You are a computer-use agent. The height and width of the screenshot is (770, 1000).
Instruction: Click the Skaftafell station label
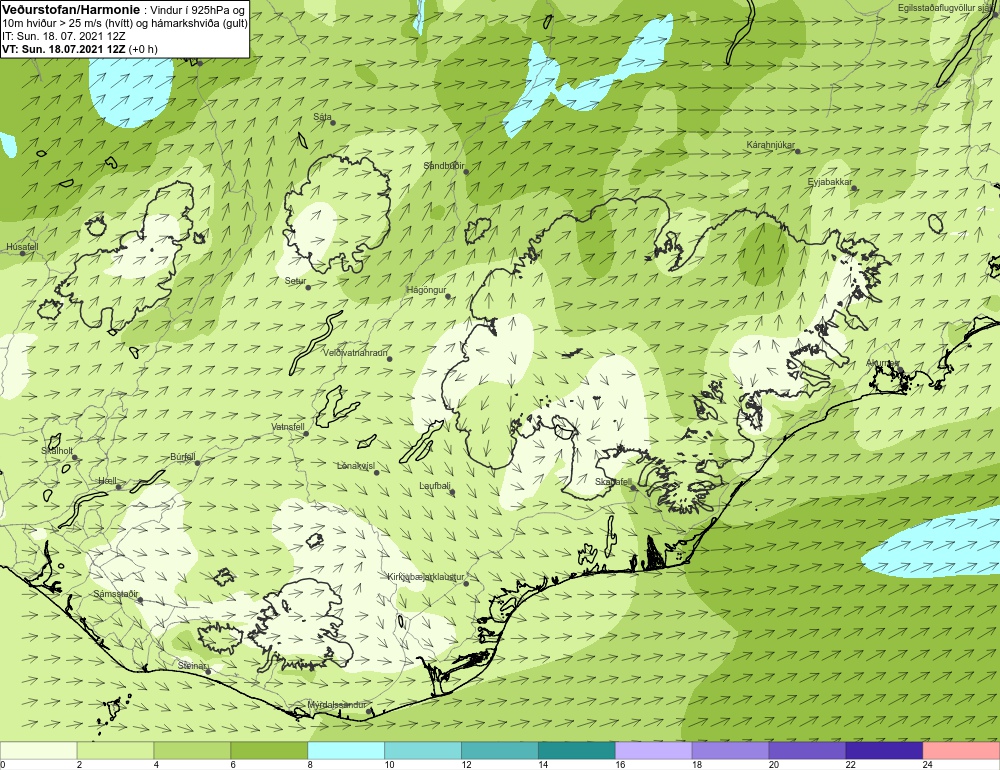(x=614, y=482)
